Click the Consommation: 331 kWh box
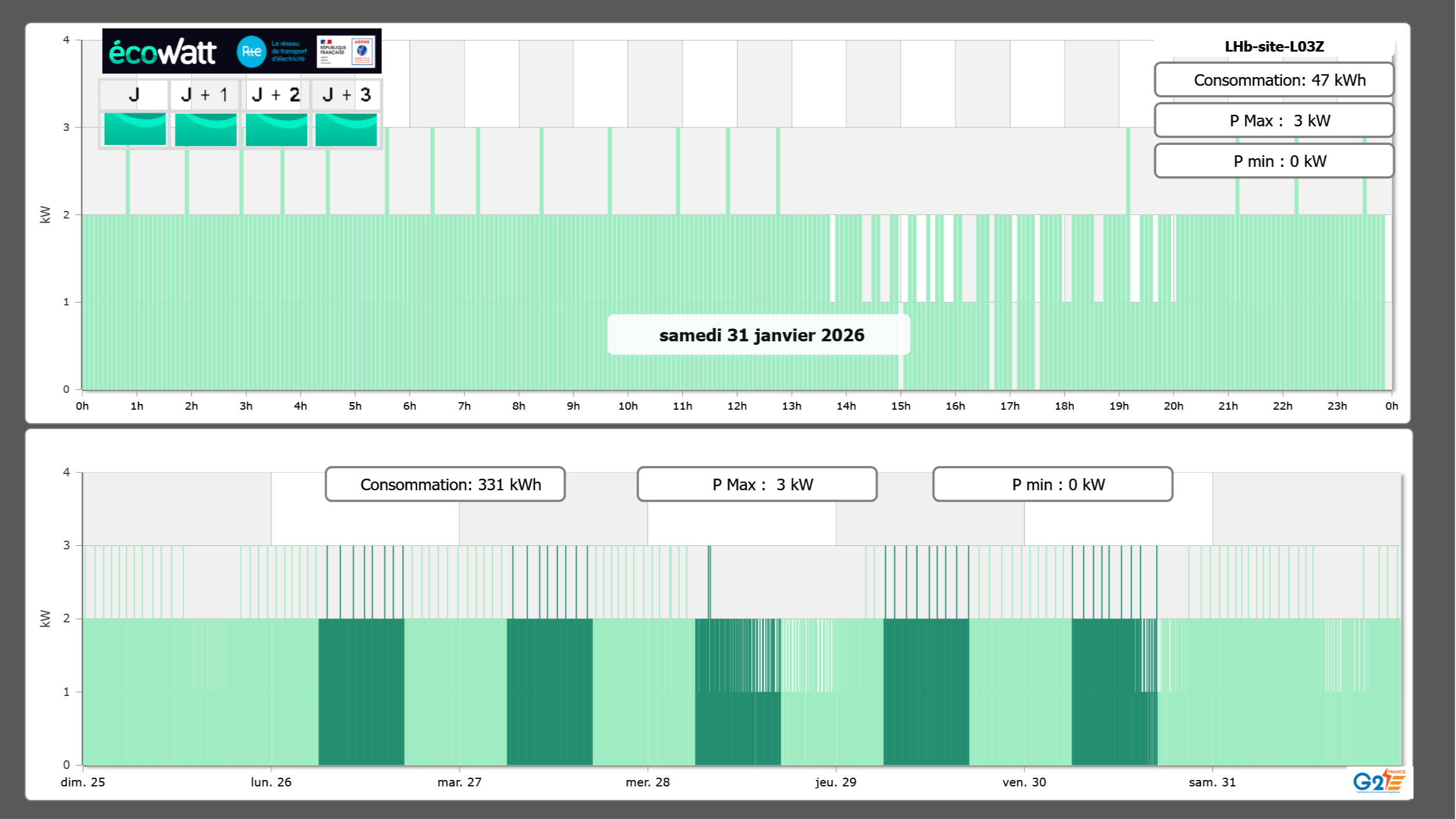The width and height of the screenshot is (1456, 820). coord(445,484)
